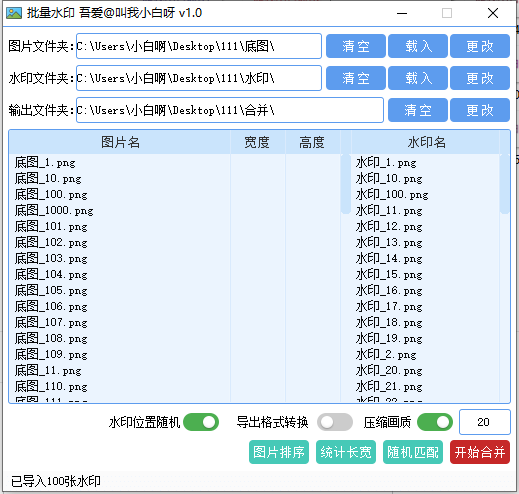Clear the 图片文件夹 path with 清空
The image size is (519, 494).
pyautogui.click(x=356, y=46)
